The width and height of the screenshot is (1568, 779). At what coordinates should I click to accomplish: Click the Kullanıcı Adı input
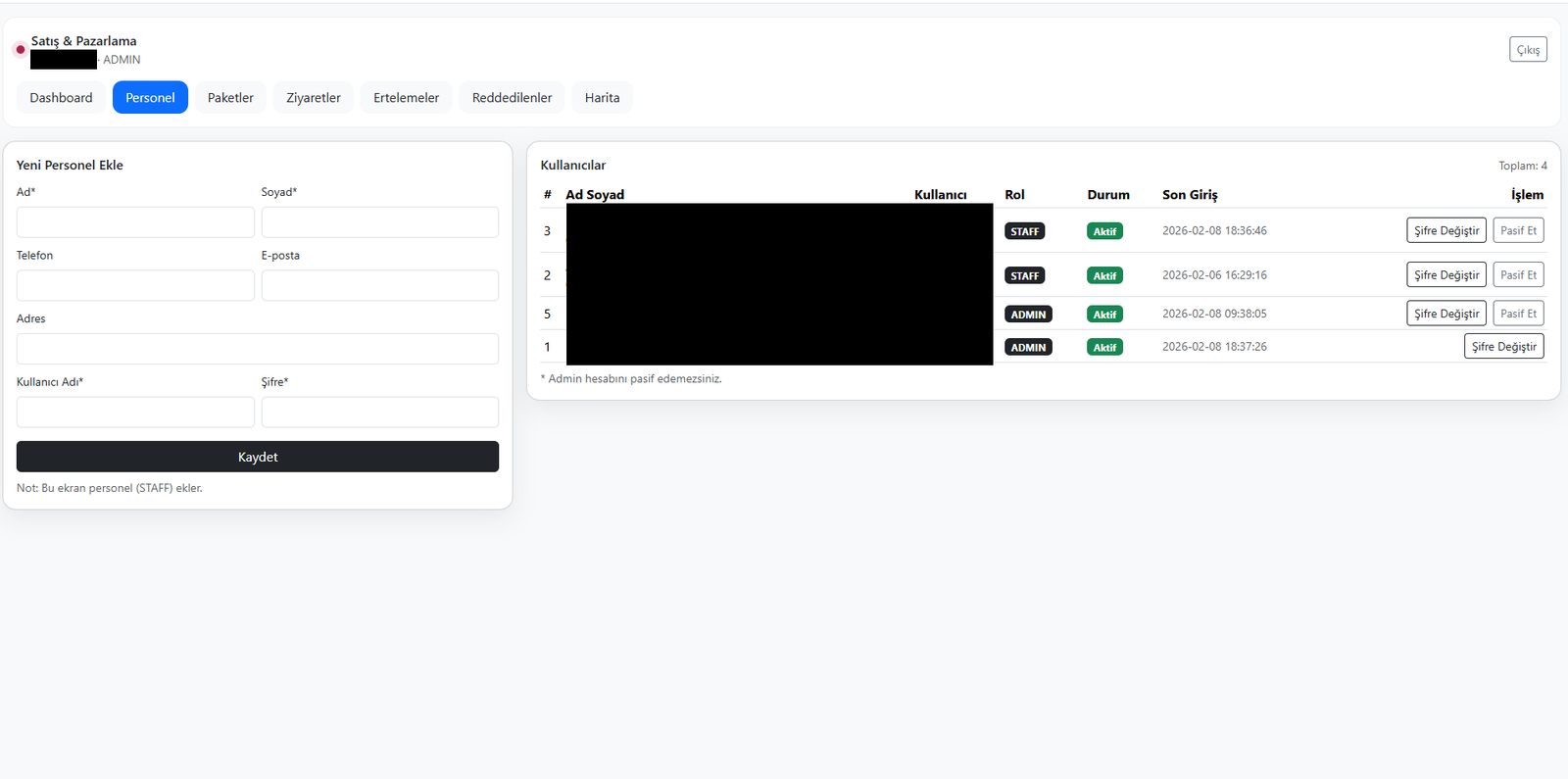click(135, 413)
